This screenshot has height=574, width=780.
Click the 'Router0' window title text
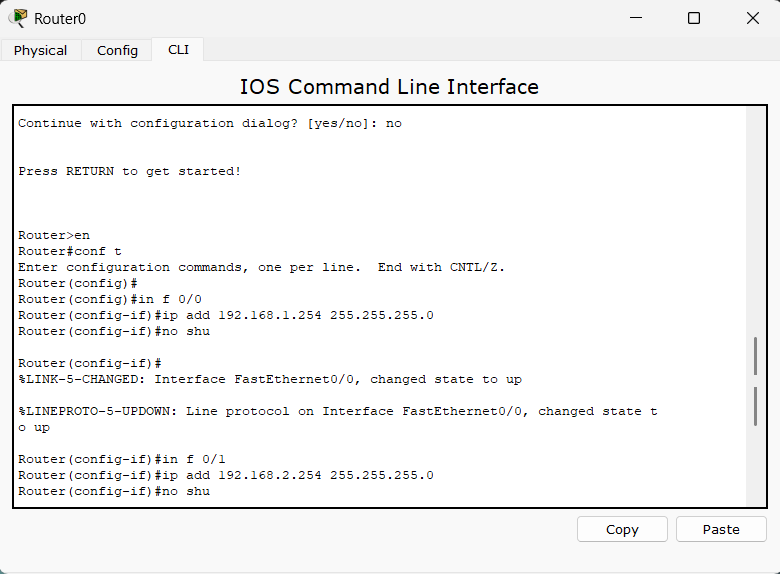[60, 19]
